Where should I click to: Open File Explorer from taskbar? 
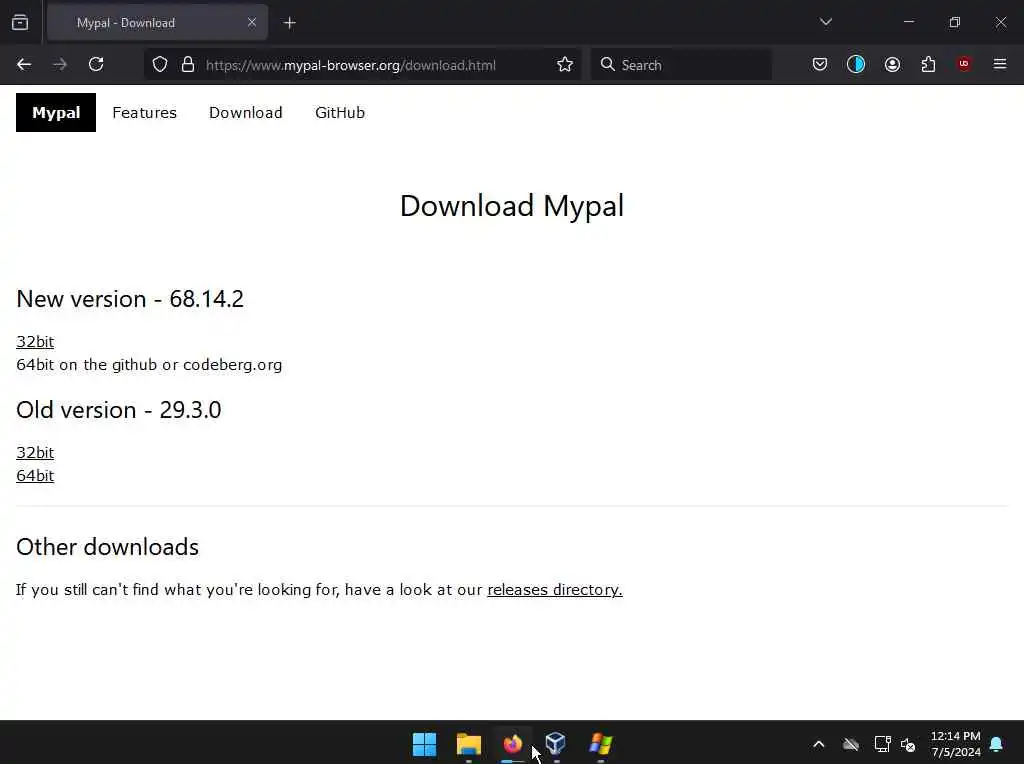pyautogui.click(x=468, y=744)
